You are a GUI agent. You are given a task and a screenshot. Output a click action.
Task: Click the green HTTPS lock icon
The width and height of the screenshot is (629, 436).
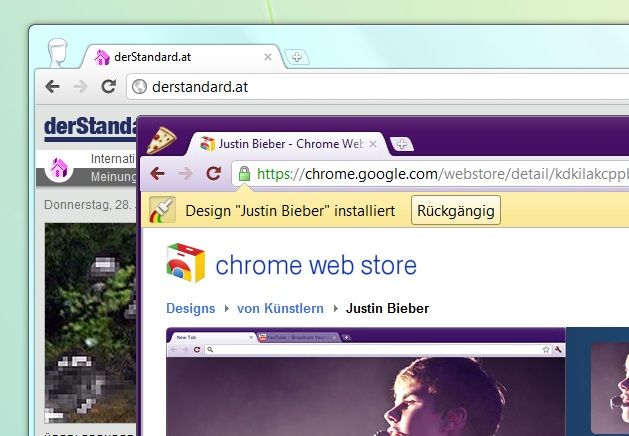pyautogui.click(x=244, y=174)
